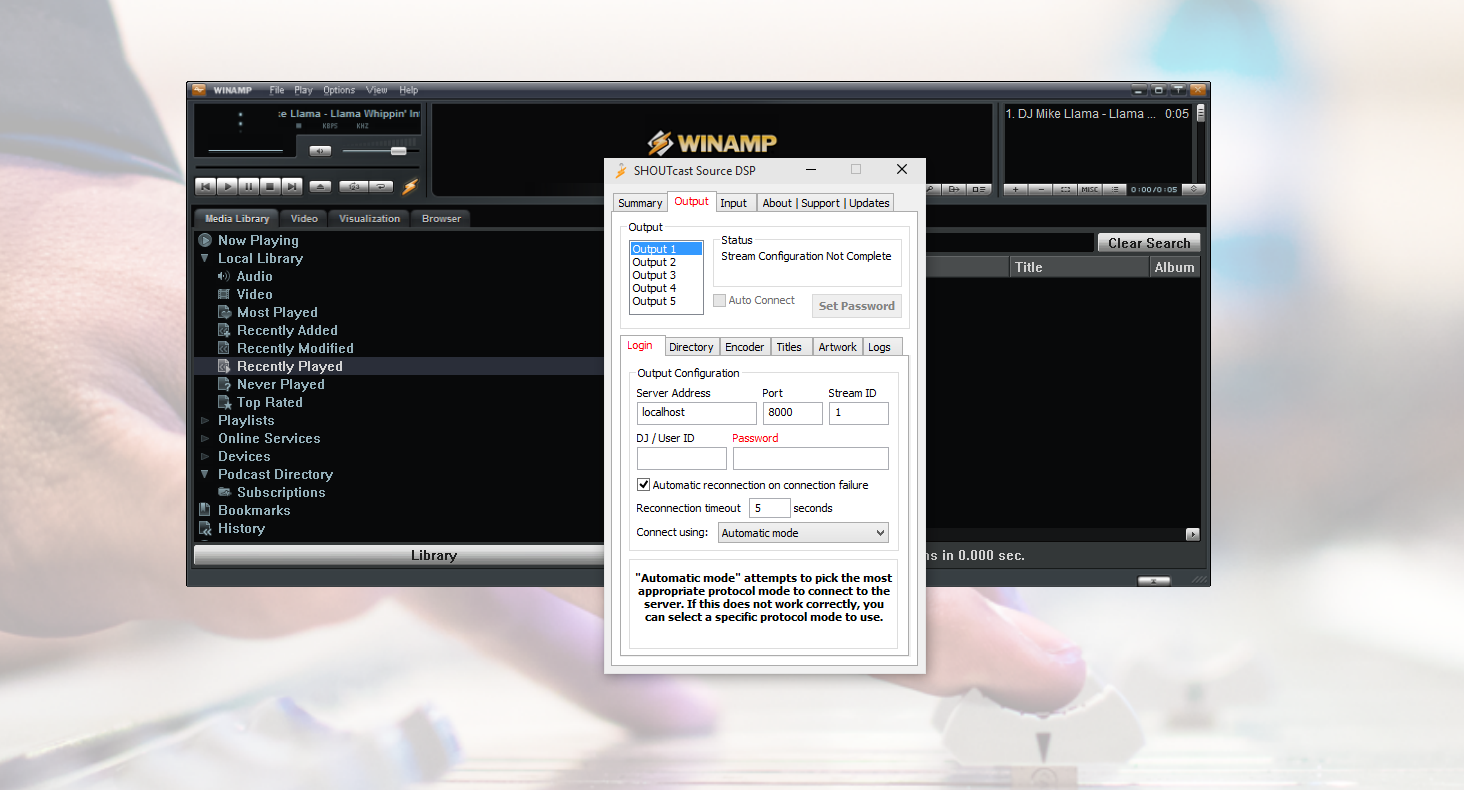
Task: Open the Options menu in Winamp
Action: pyautogui.click(x=339, y=90)
